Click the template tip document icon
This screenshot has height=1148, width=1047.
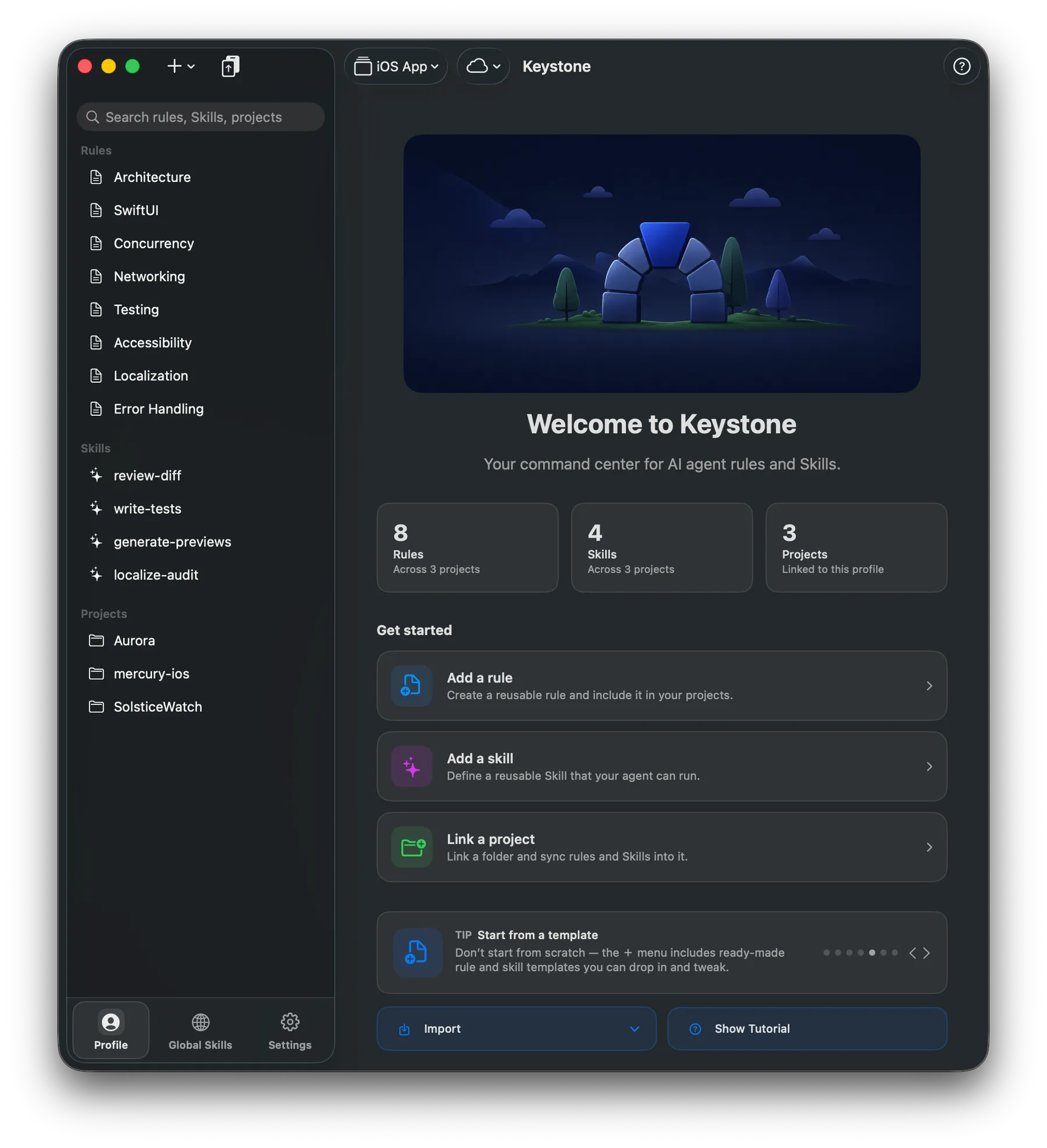pyautogui.click(x=418, y=953)
